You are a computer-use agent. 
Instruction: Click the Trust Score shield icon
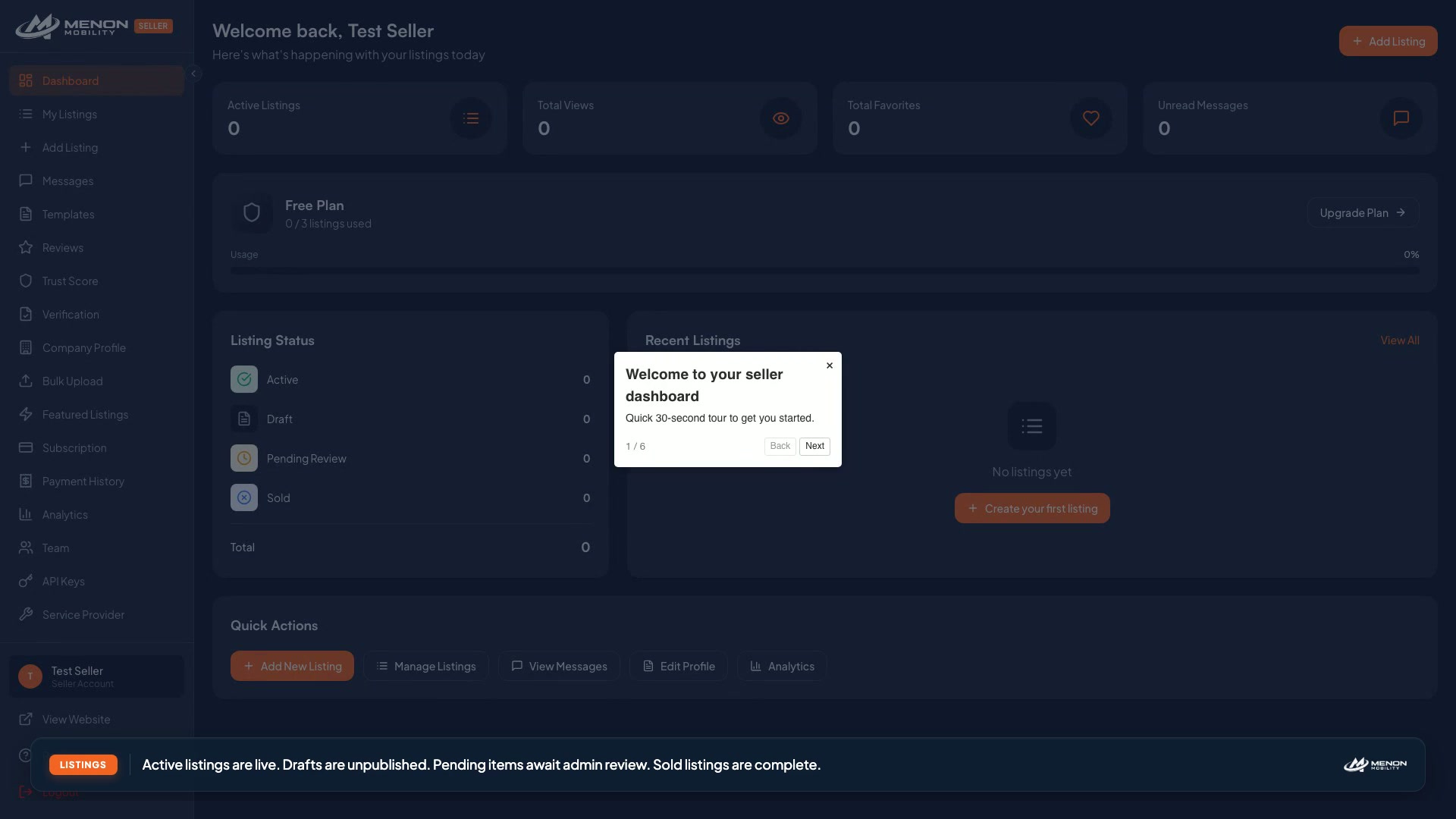point(26,281)
